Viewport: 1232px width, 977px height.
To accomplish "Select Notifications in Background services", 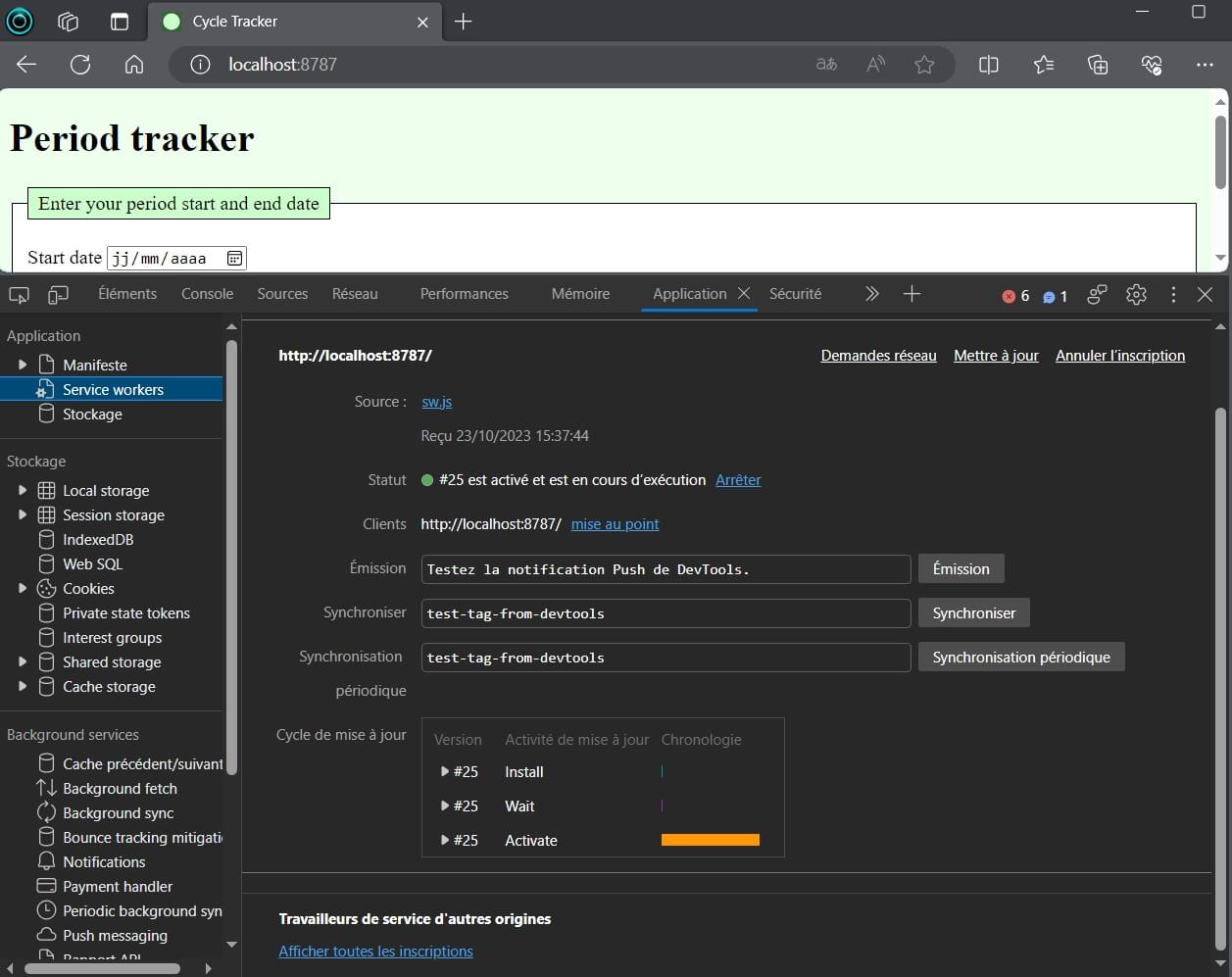I will pyautogui.click(x=102, y=861).
